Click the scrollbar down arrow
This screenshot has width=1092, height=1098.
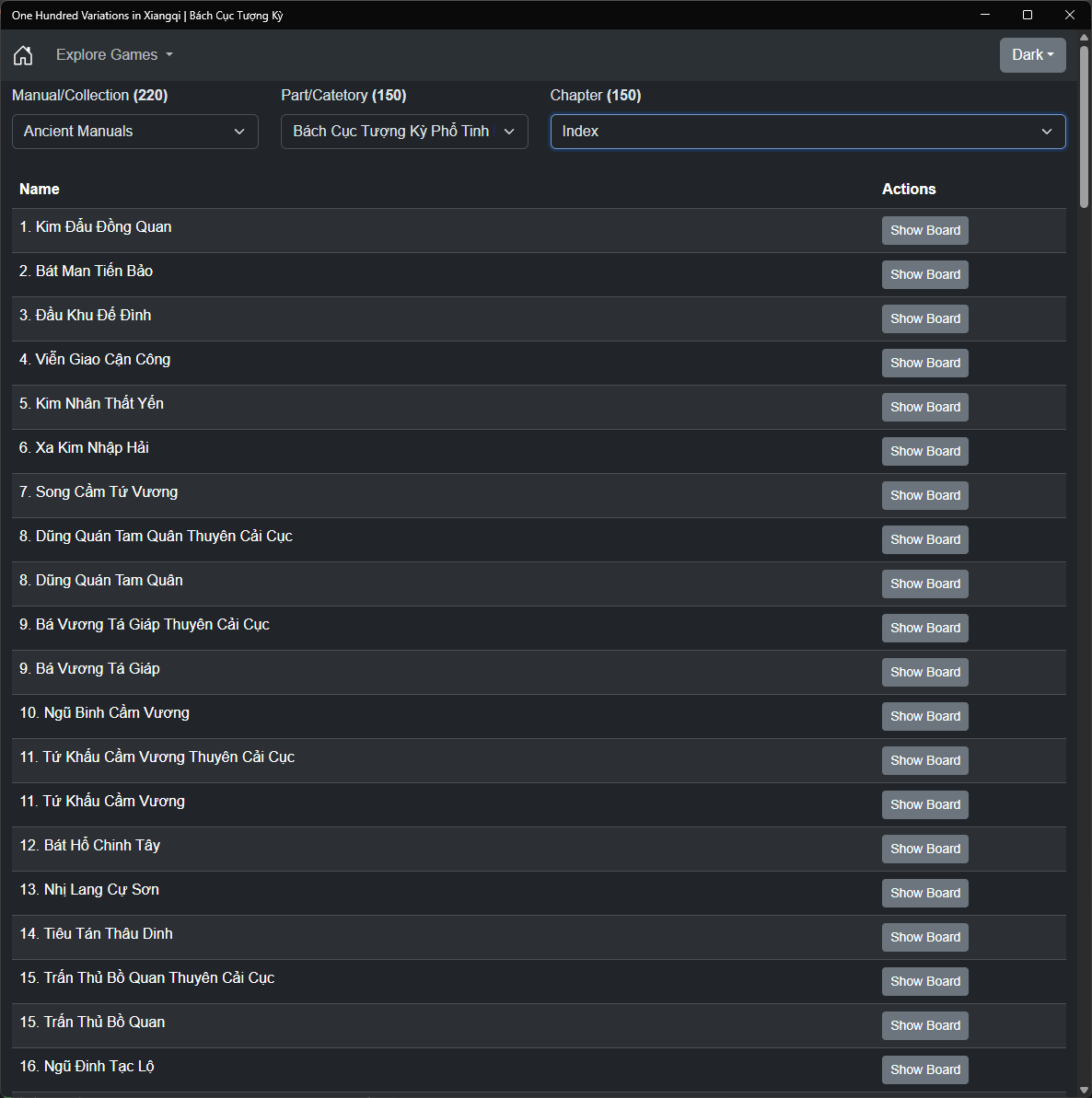tap(1085, 1091)
